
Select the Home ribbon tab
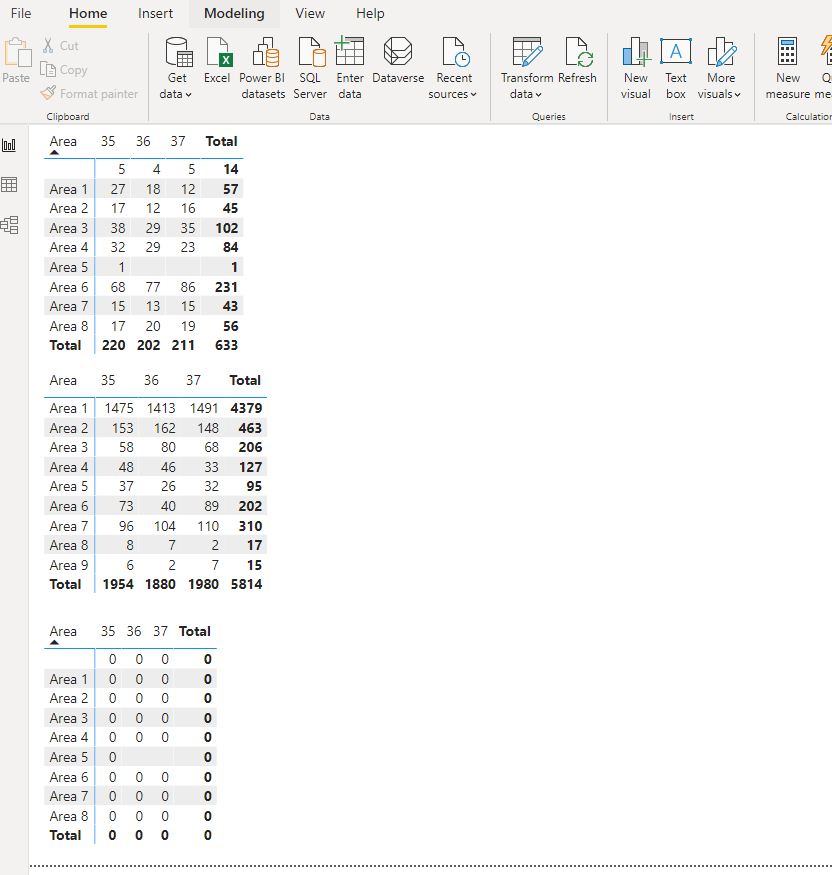88,13
